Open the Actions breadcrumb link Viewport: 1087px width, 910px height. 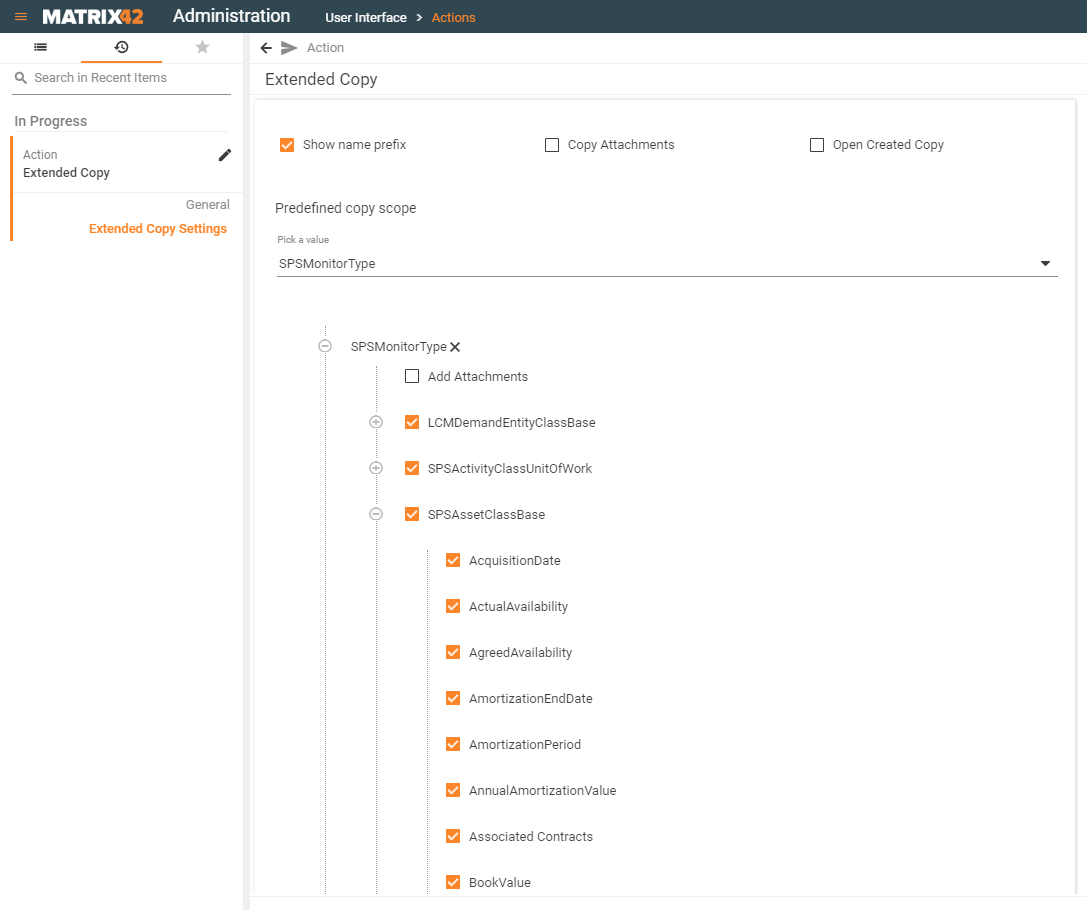(453, 17)
